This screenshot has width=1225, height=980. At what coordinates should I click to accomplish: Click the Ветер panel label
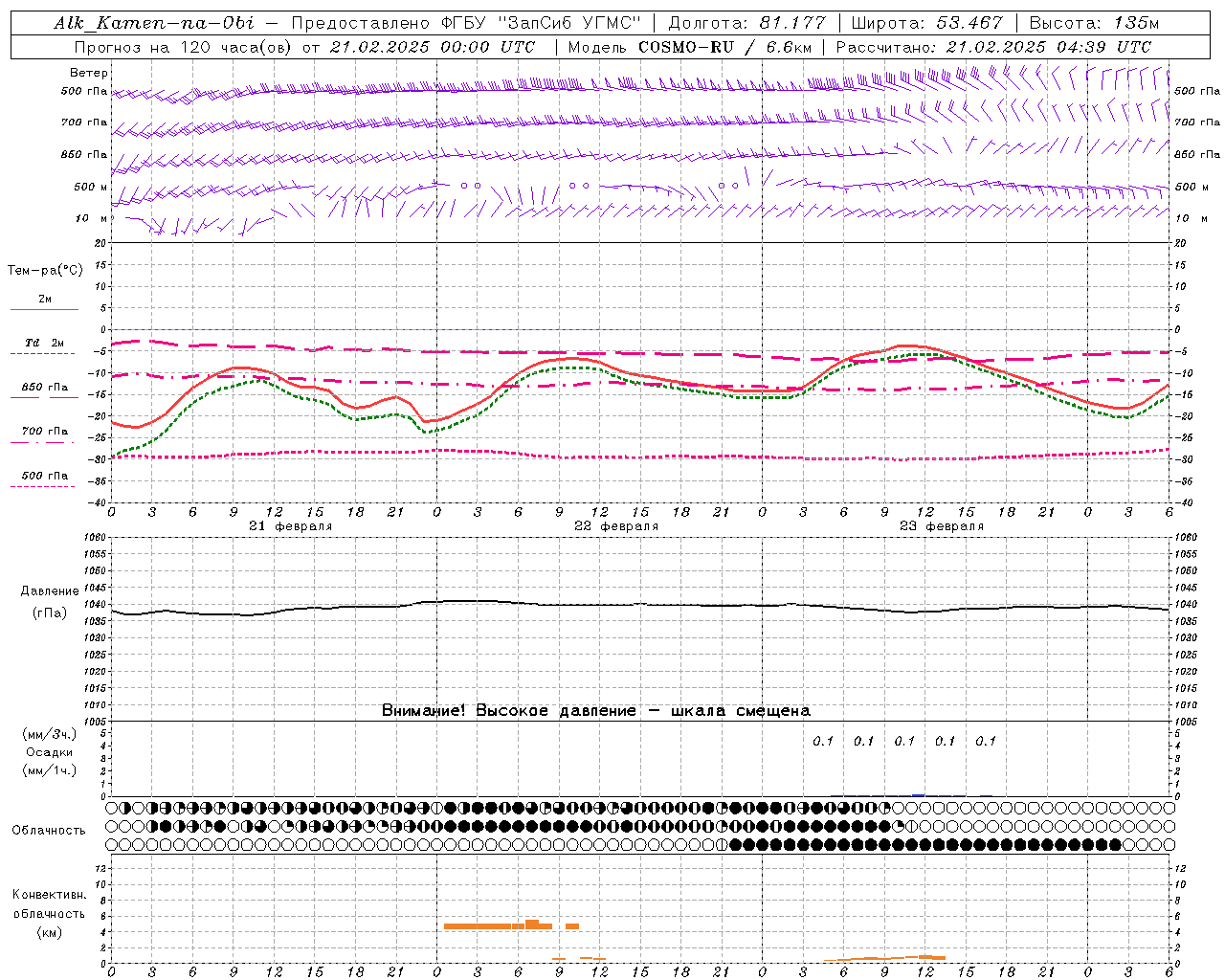[89, 73]
